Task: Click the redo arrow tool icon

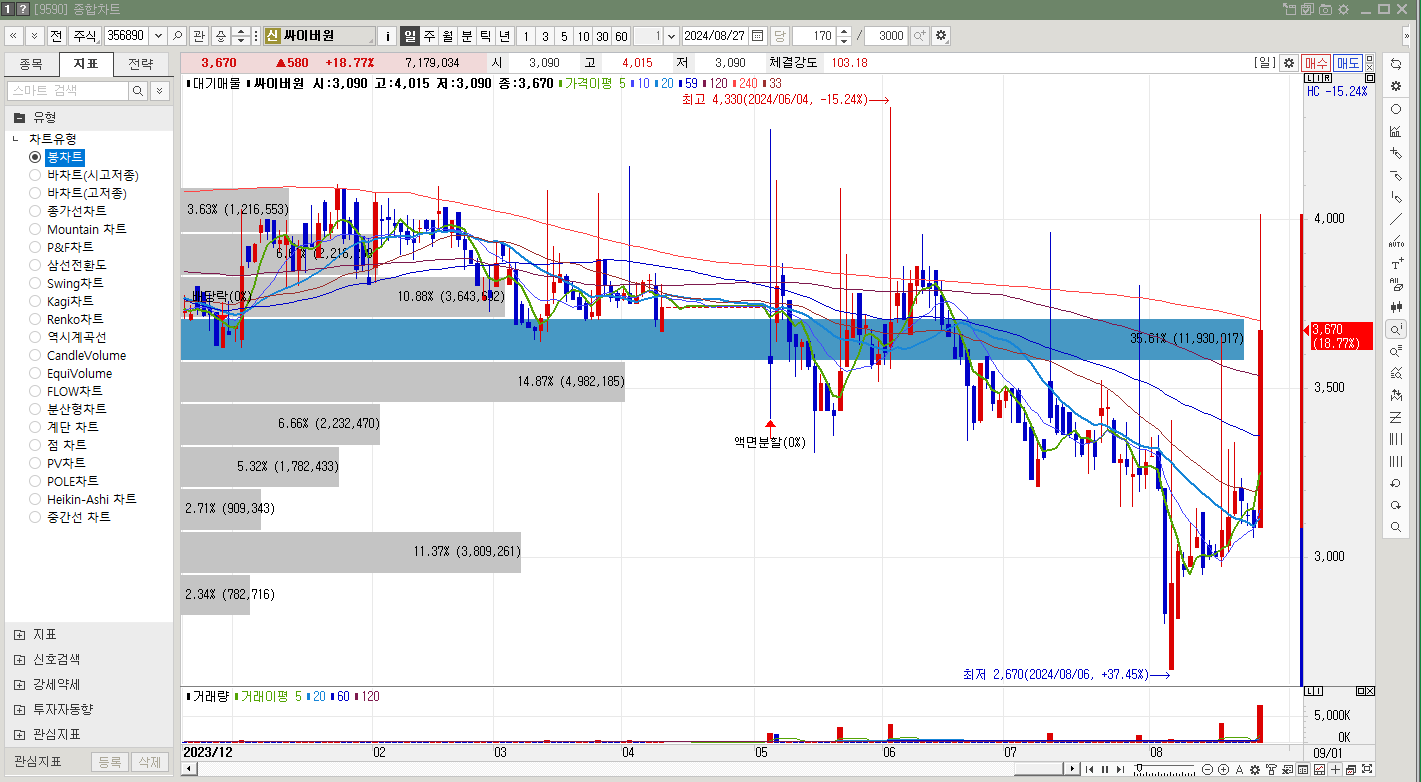Action: click(1396, 505)
